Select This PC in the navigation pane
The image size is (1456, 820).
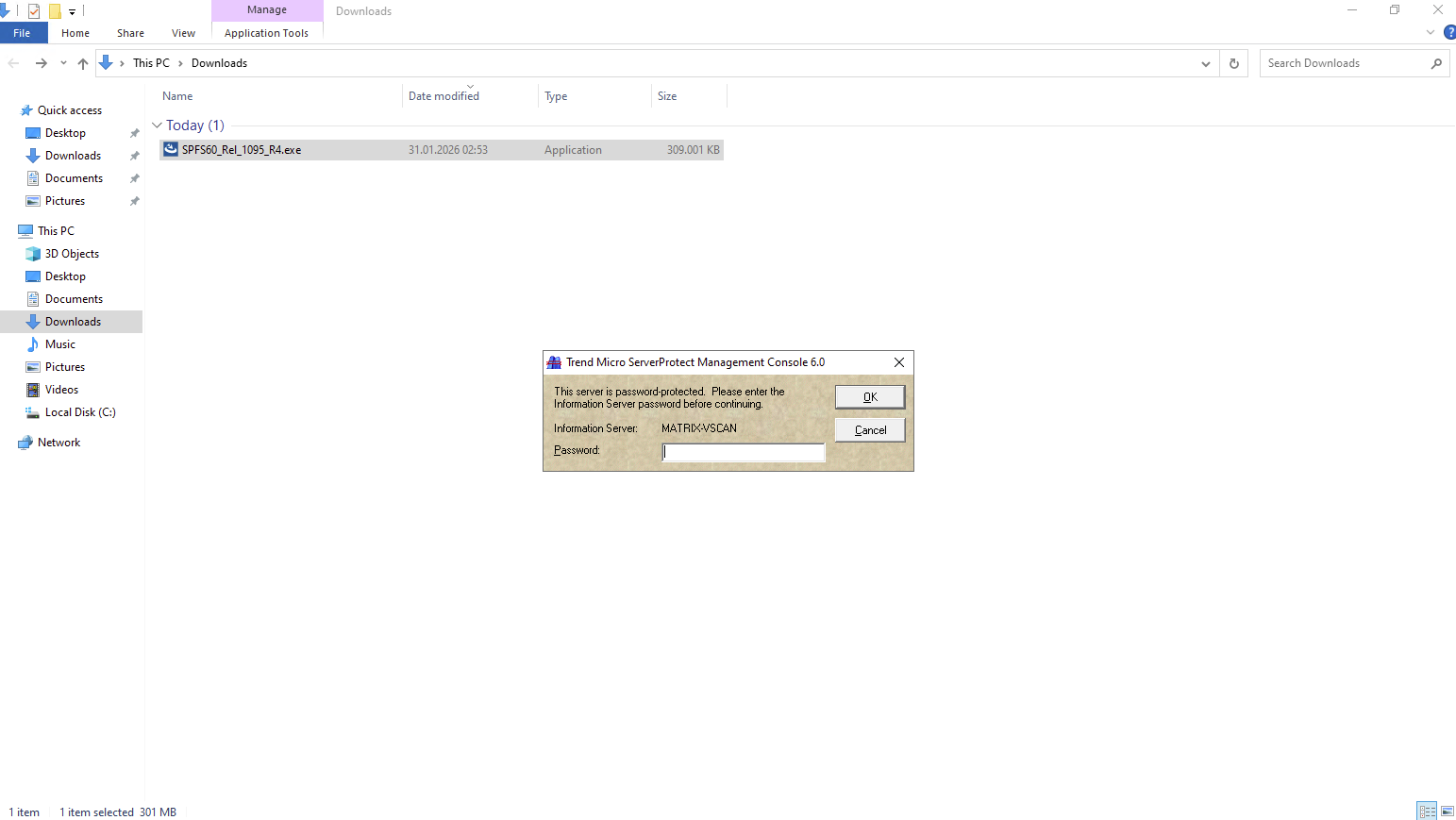56,231
